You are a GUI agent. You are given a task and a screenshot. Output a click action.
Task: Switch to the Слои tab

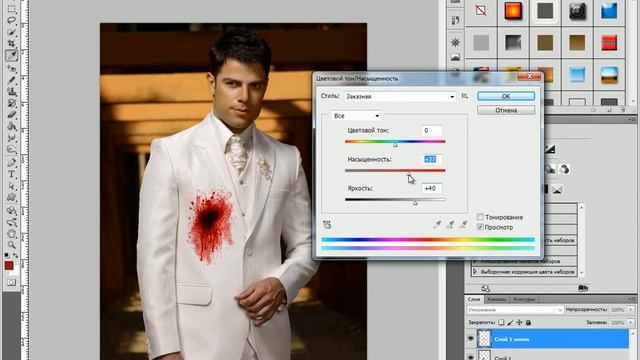pos(474,299)
